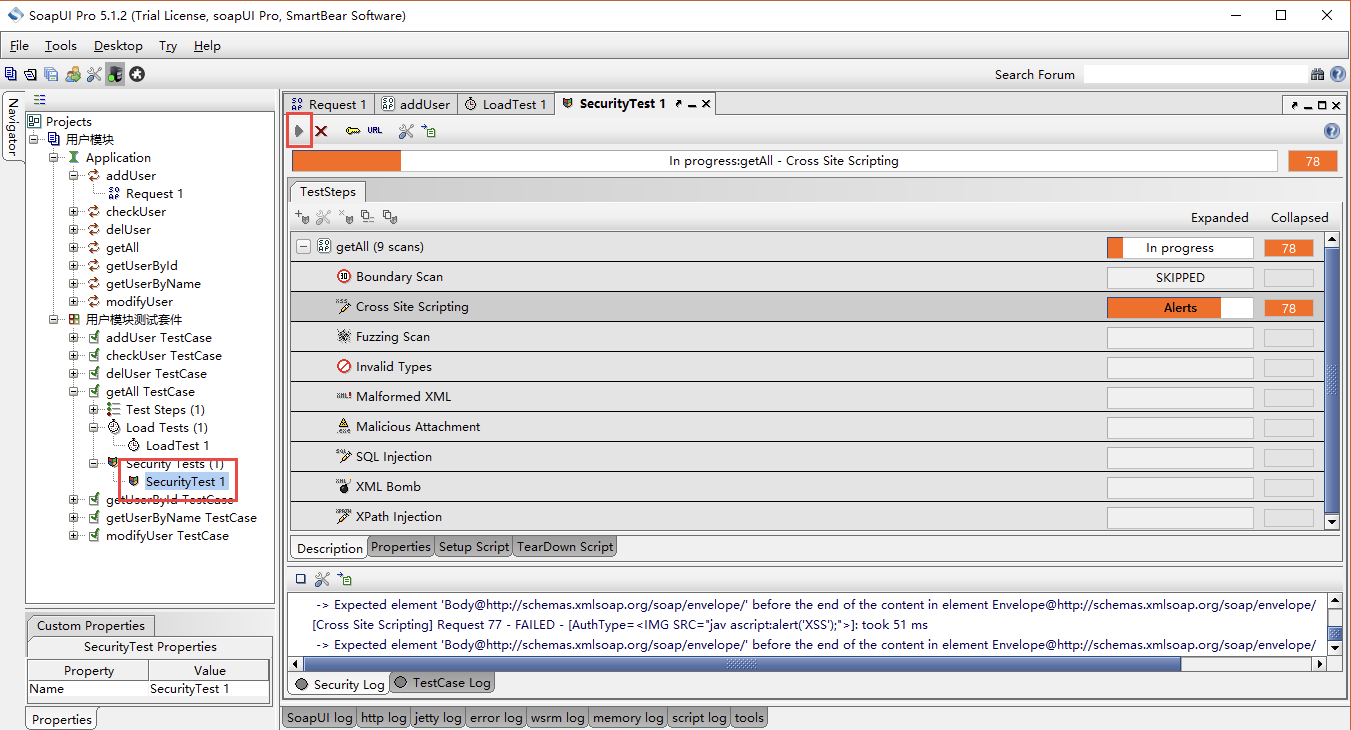
Task: Open the forum users icon in main toolbar
Action: click(x=73, y=74)
